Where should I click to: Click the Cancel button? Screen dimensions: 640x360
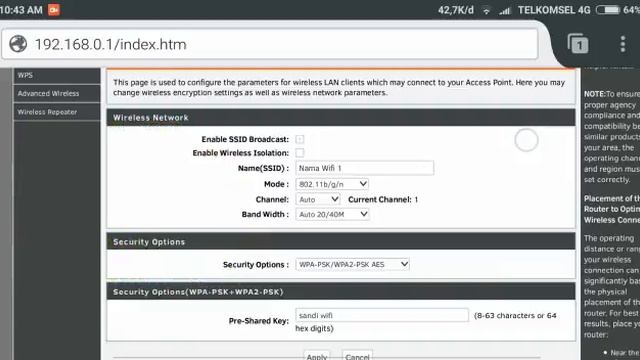pos(357,356)
